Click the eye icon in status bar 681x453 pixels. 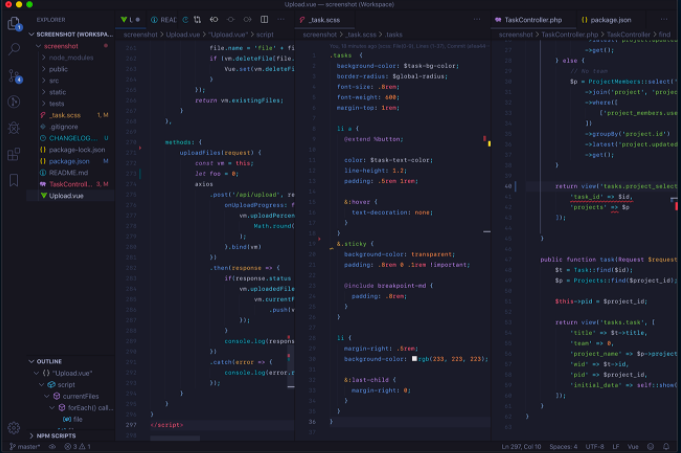52,446
